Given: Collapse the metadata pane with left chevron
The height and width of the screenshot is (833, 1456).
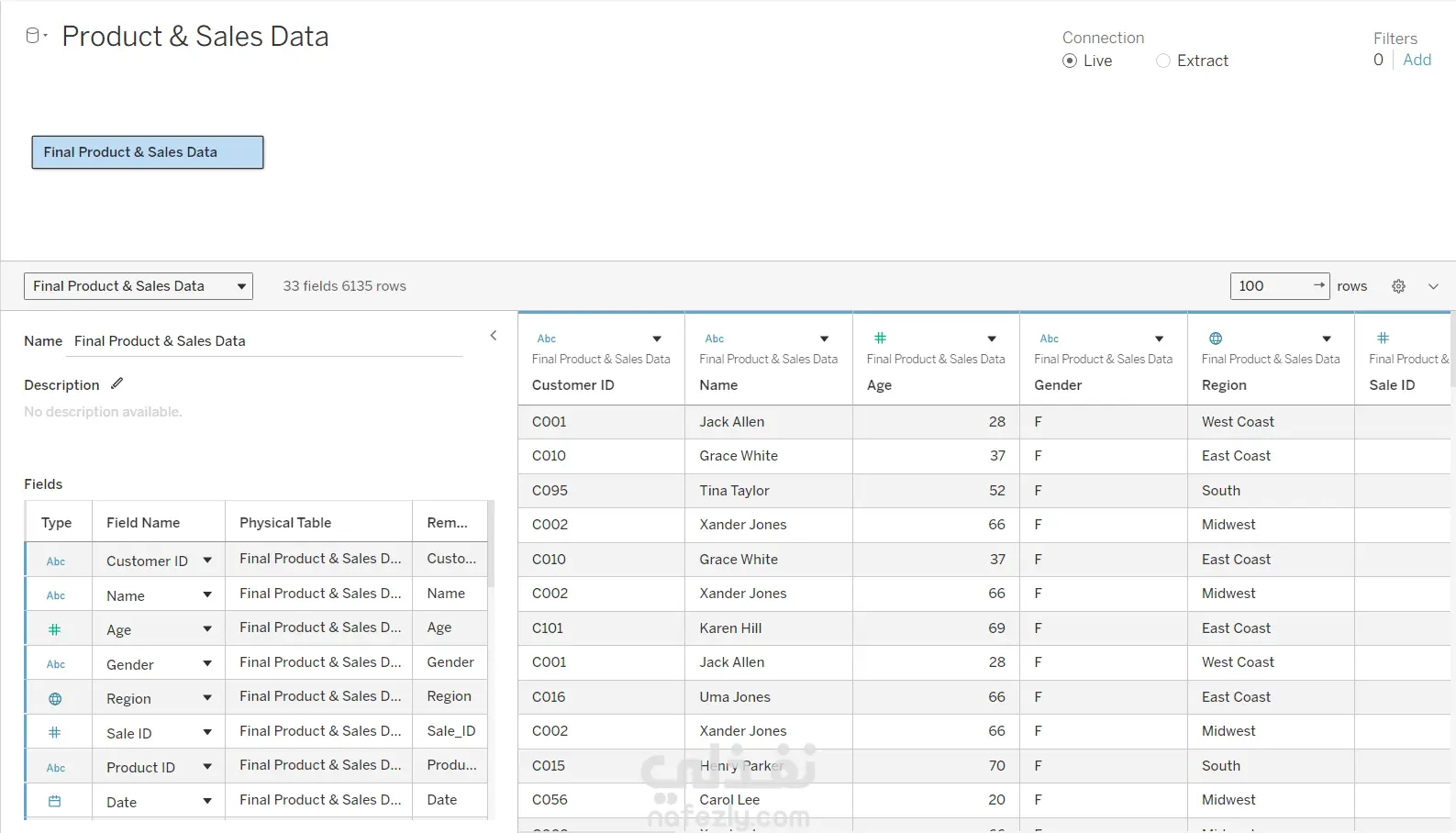Looking at the screenshot, I should (494, 336).
